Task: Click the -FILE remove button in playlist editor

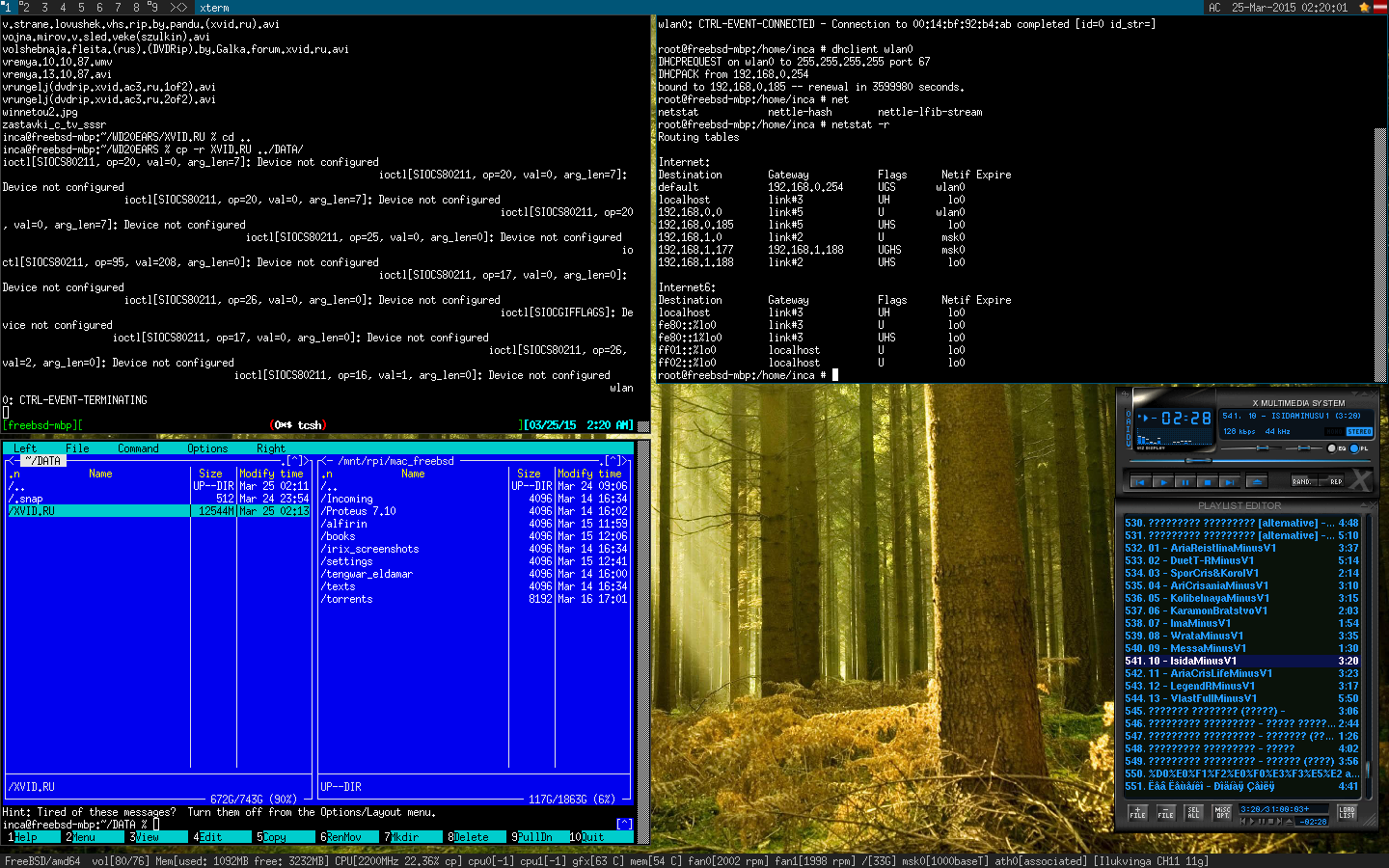Action: coord(1166,813)
